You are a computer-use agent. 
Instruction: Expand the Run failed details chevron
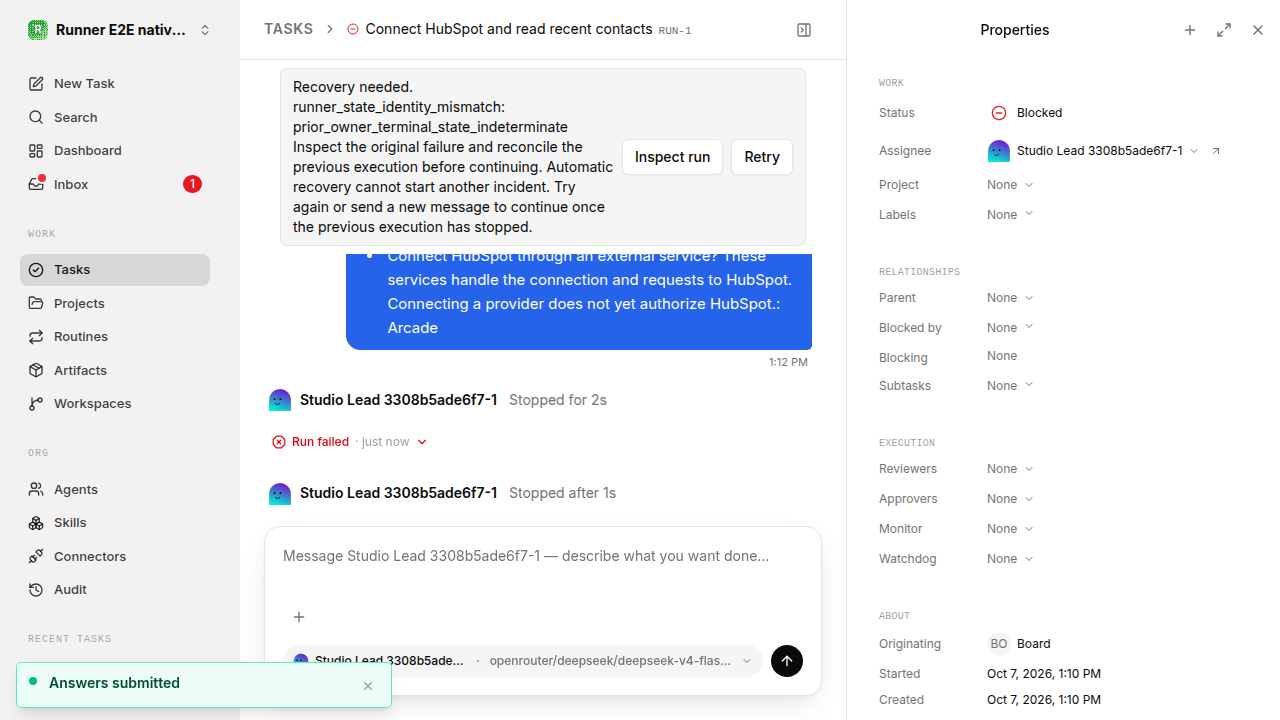[422, 442]
